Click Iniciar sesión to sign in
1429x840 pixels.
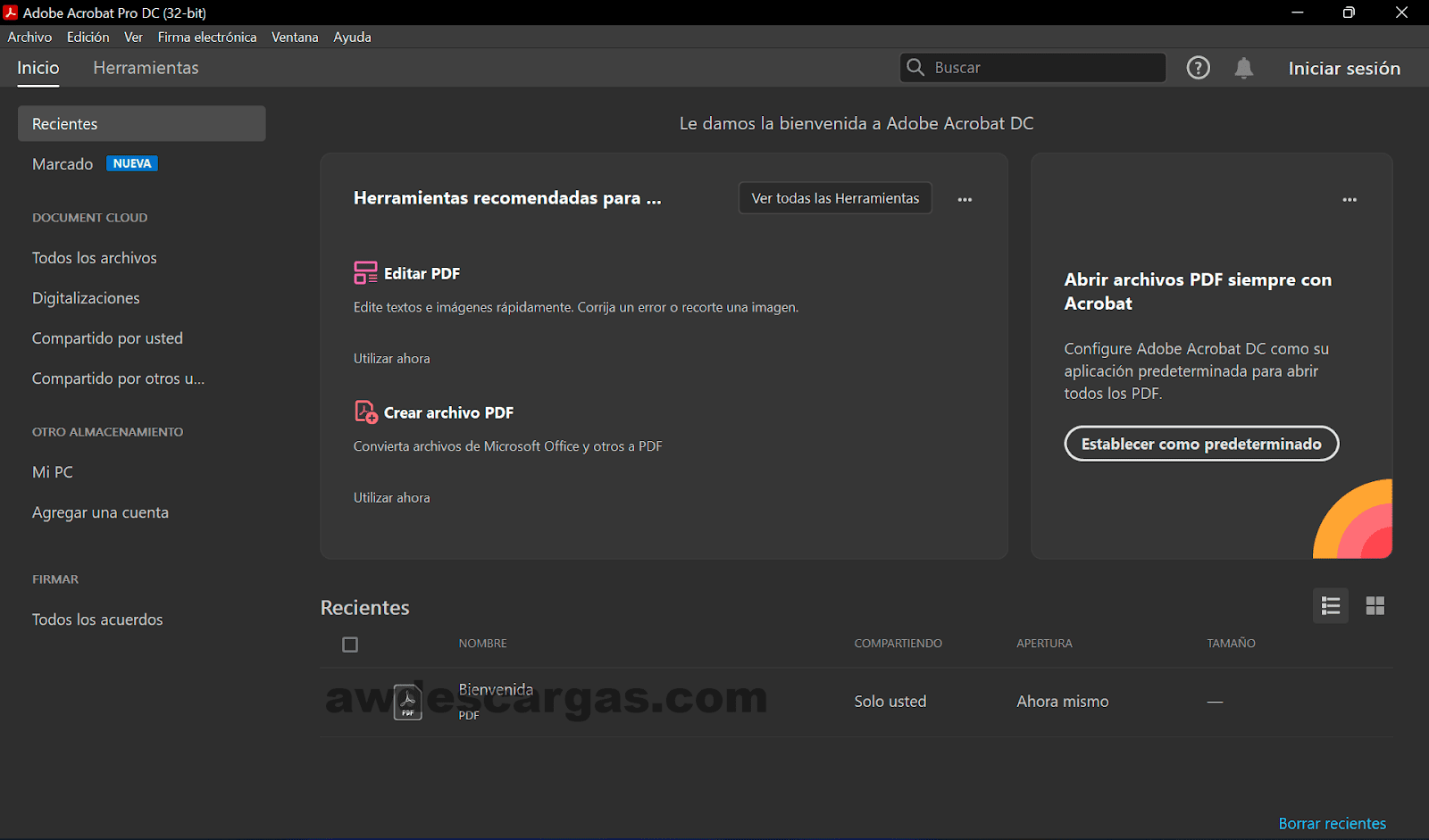1344,68
